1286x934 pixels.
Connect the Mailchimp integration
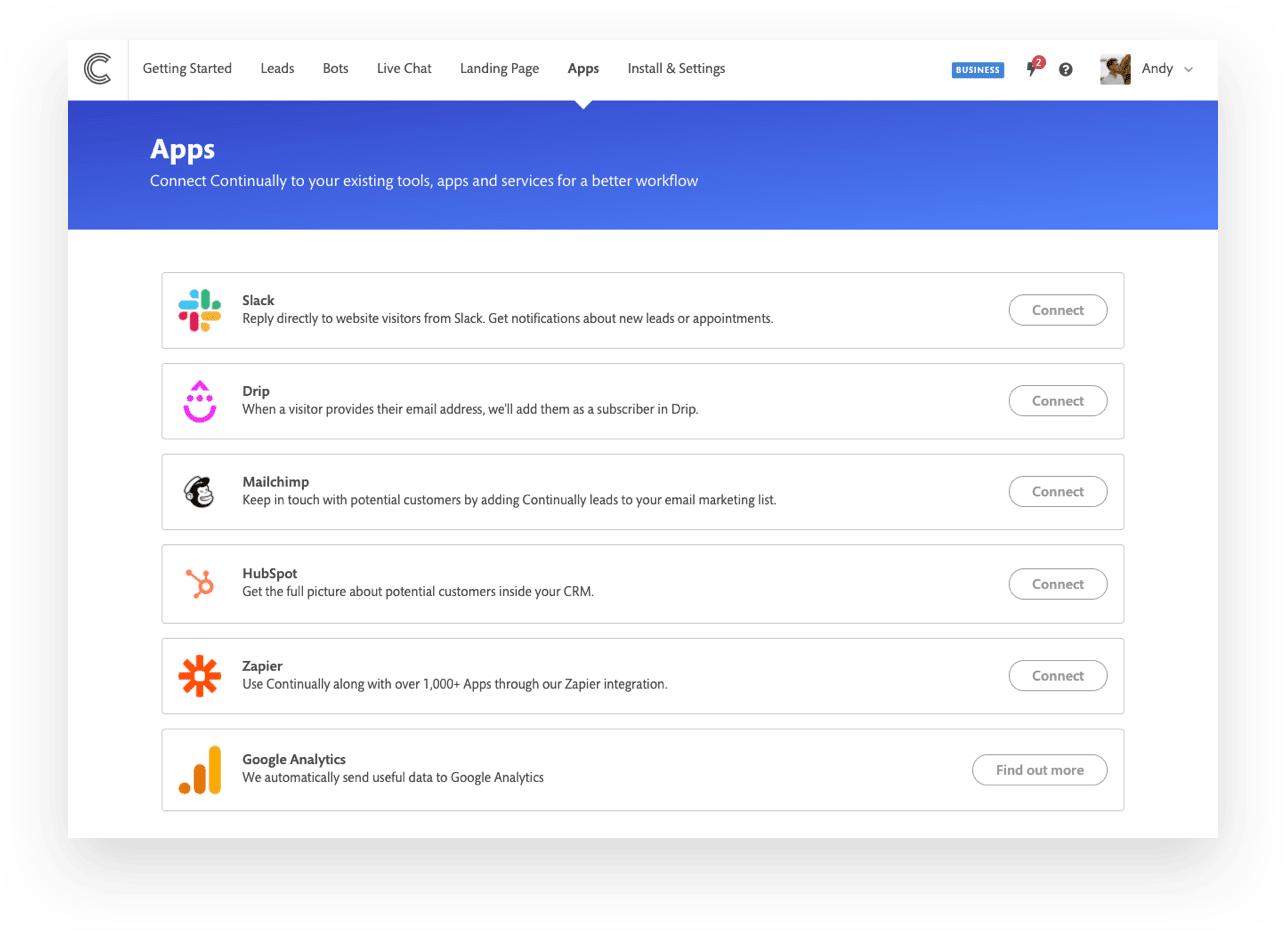click(x=1057, y=492)
